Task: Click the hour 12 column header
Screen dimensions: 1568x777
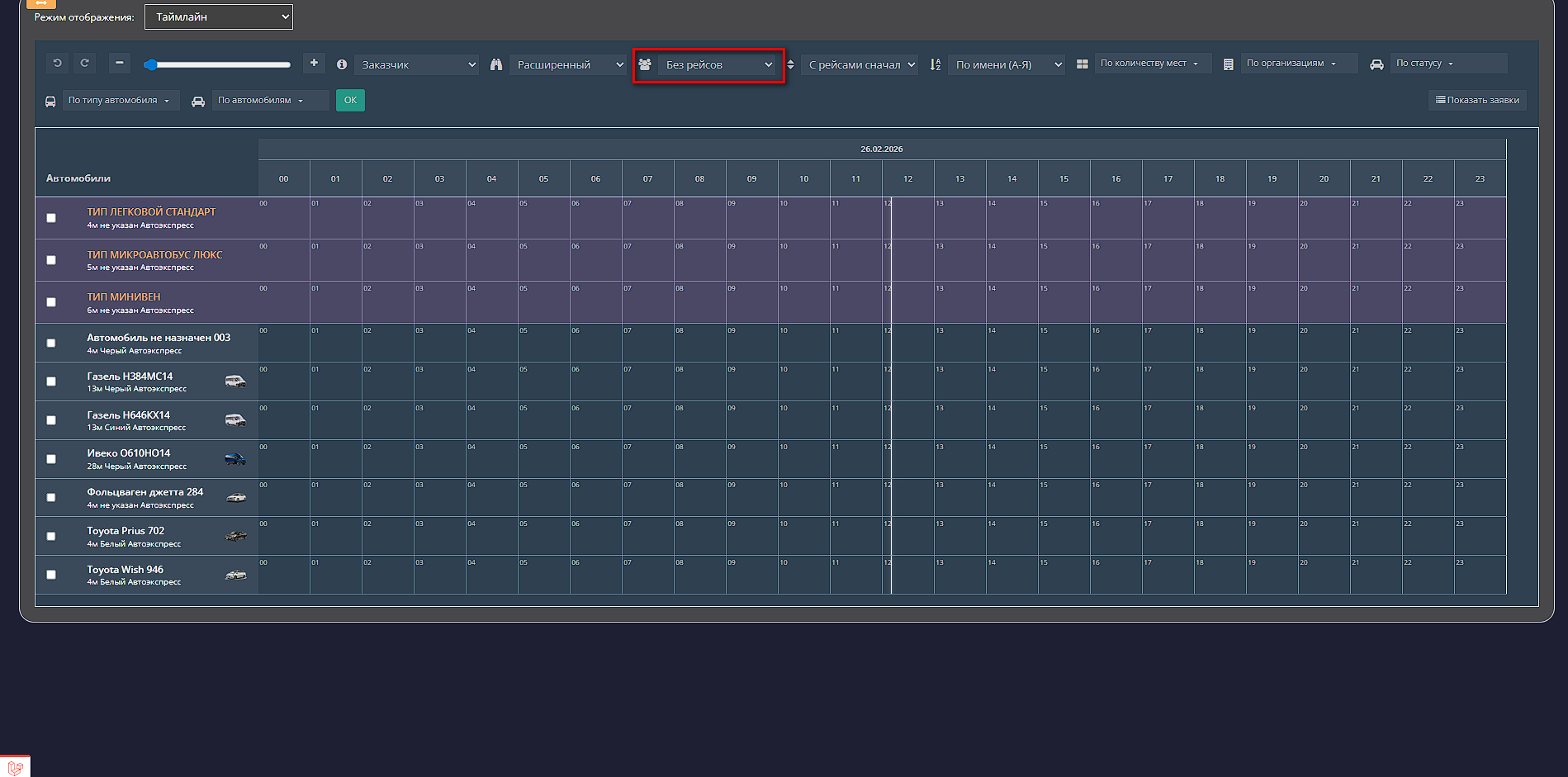Action: pos(907,179)
